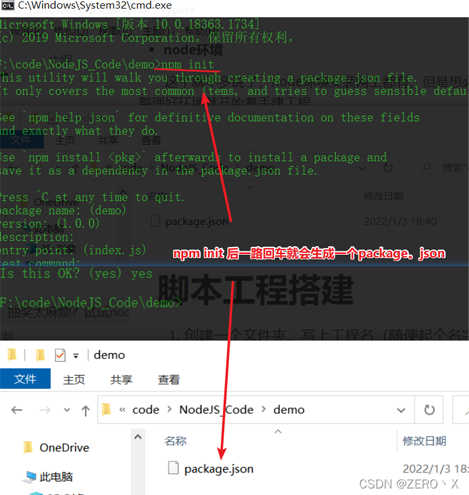Switch to the 主页 ribbon tab
This screenshot has height=495, width=469.
click(74, 379)
